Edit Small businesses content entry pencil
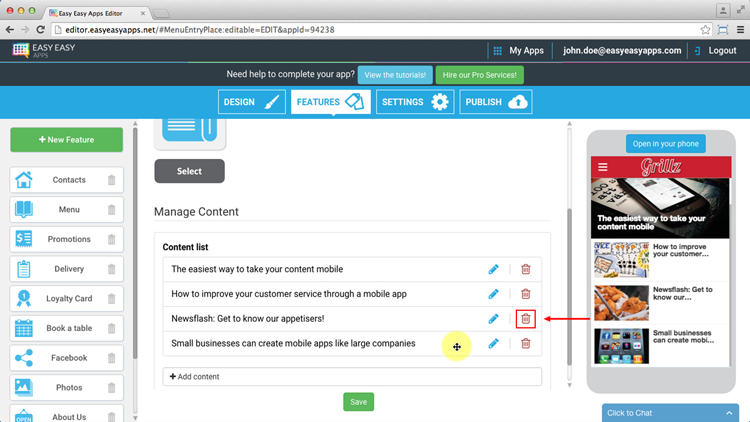This screenshot has height=422, width=750. point(493,344)
